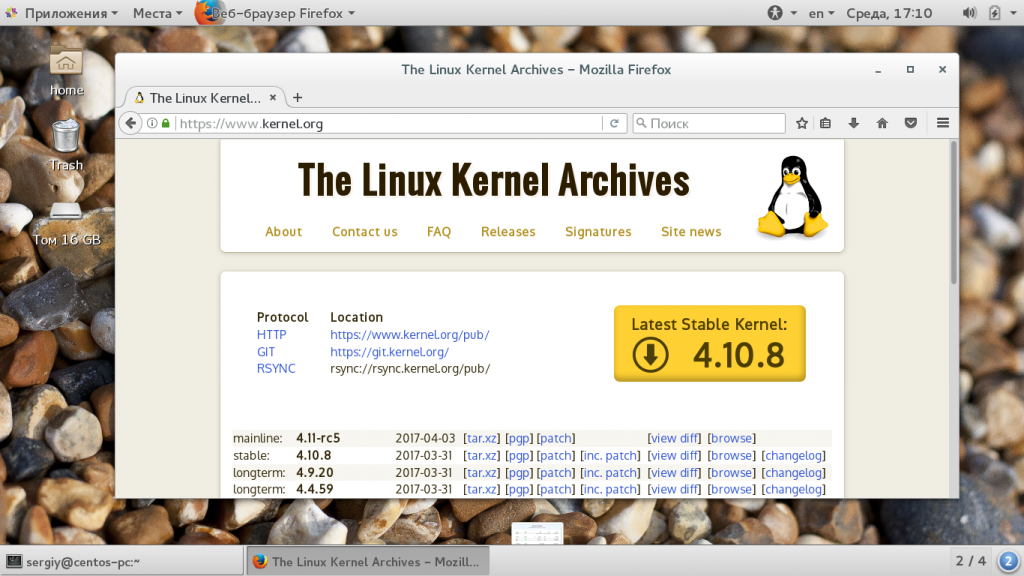Viewport: 1024px width, 576px height.
Task: Click the battery icon in top panel
Action: click(995, 13)
